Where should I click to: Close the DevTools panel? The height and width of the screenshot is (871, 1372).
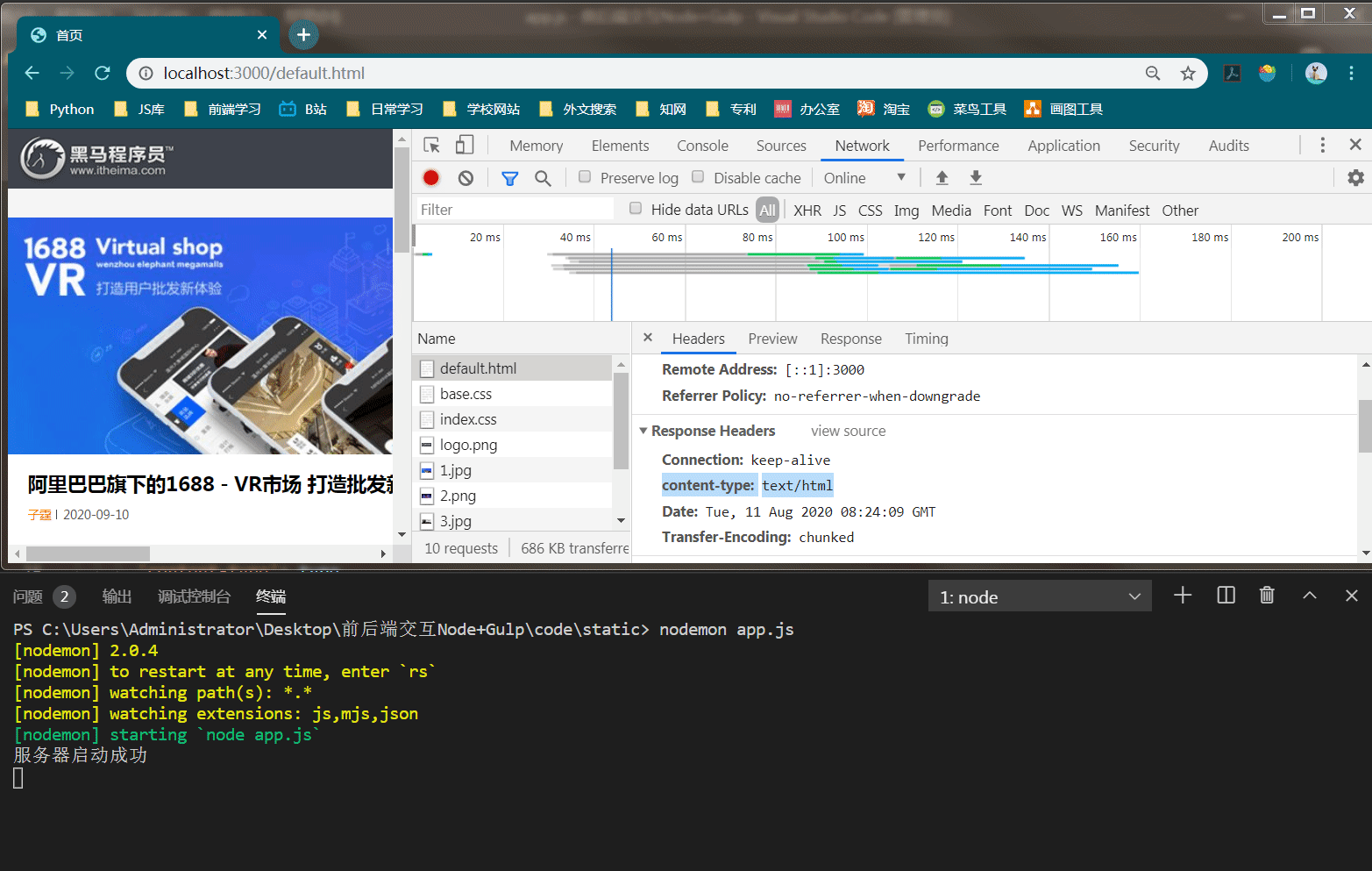pos(1355,145)
